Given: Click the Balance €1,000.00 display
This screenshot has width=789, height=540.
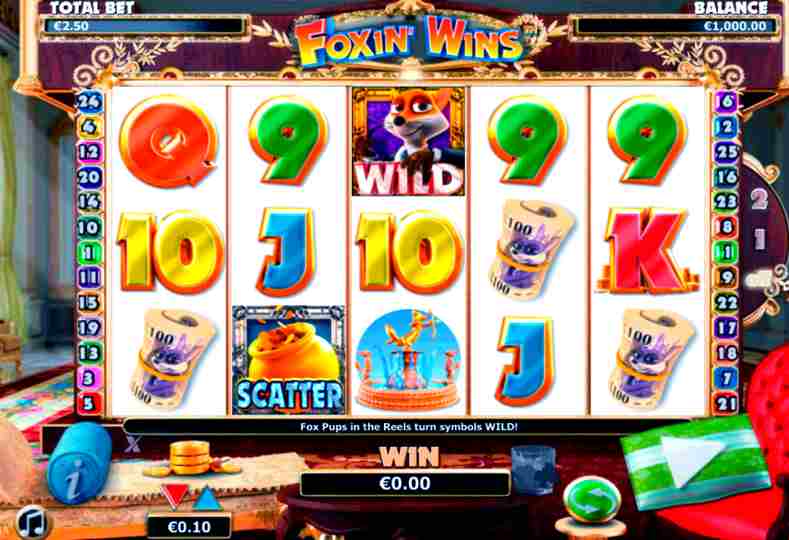Looking at the screenshot, I should (674, 26).
